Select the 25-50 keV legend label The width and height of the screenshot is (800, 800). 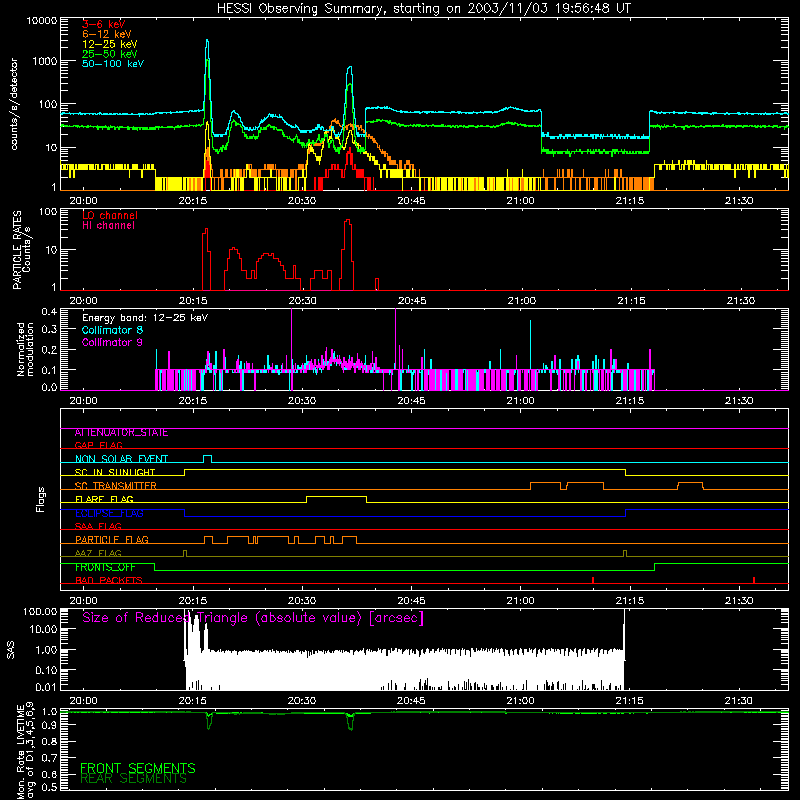[x=110, y=54]
